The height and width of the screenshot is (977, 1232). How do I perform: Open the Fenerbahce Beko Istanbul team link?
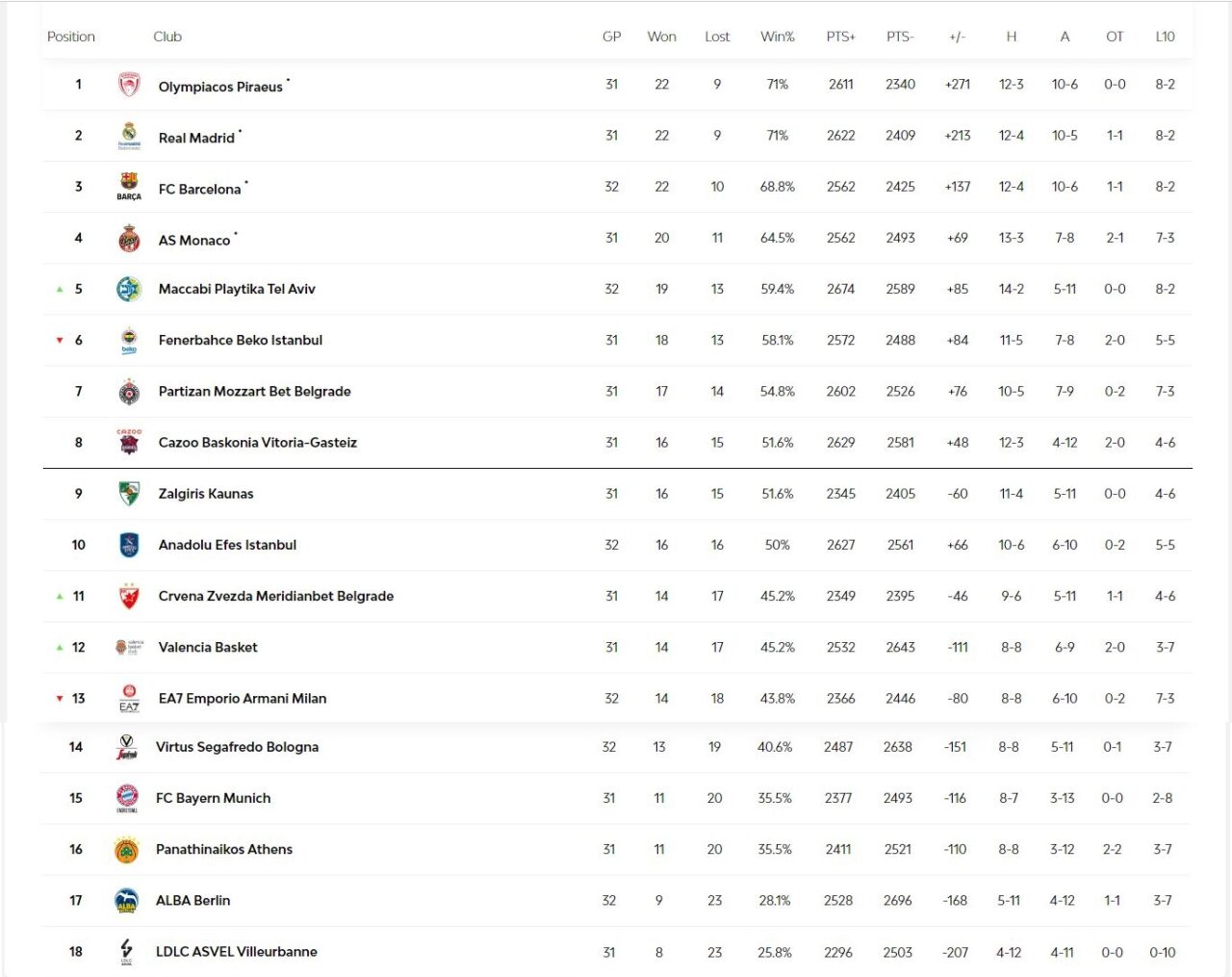[241, 340]
